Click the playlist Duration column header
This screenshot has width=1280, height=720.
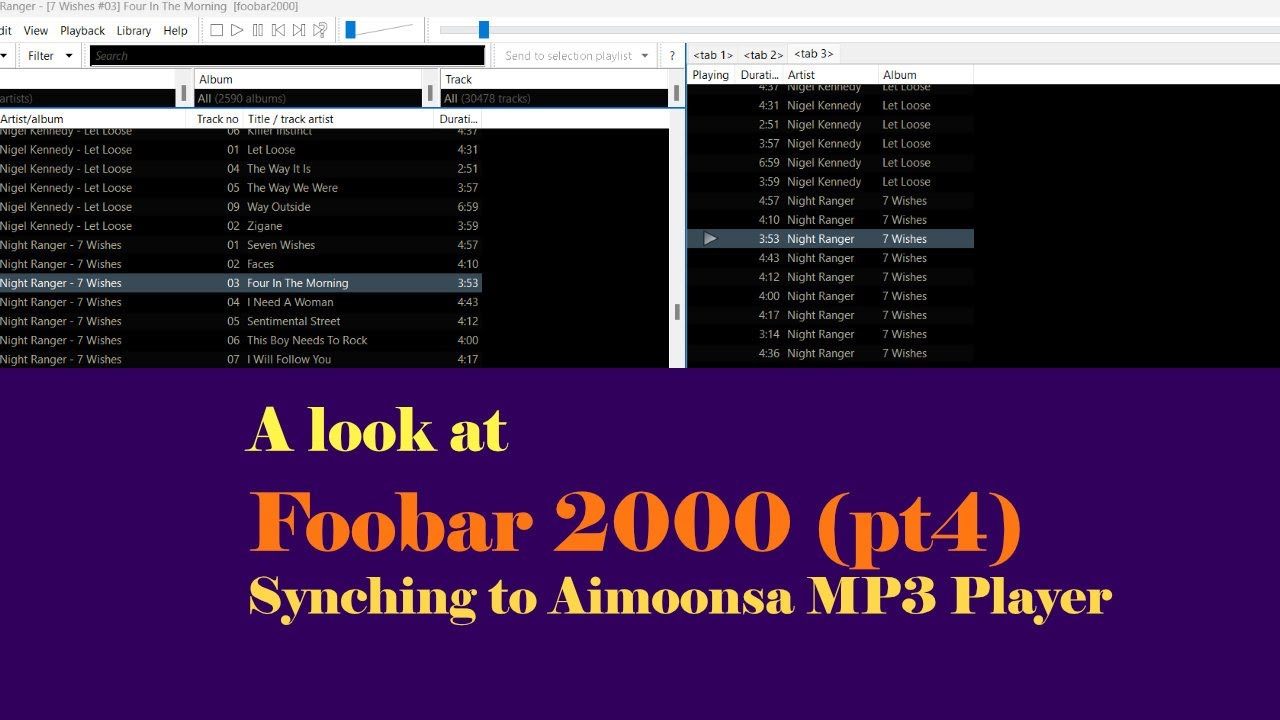[759, 75]
